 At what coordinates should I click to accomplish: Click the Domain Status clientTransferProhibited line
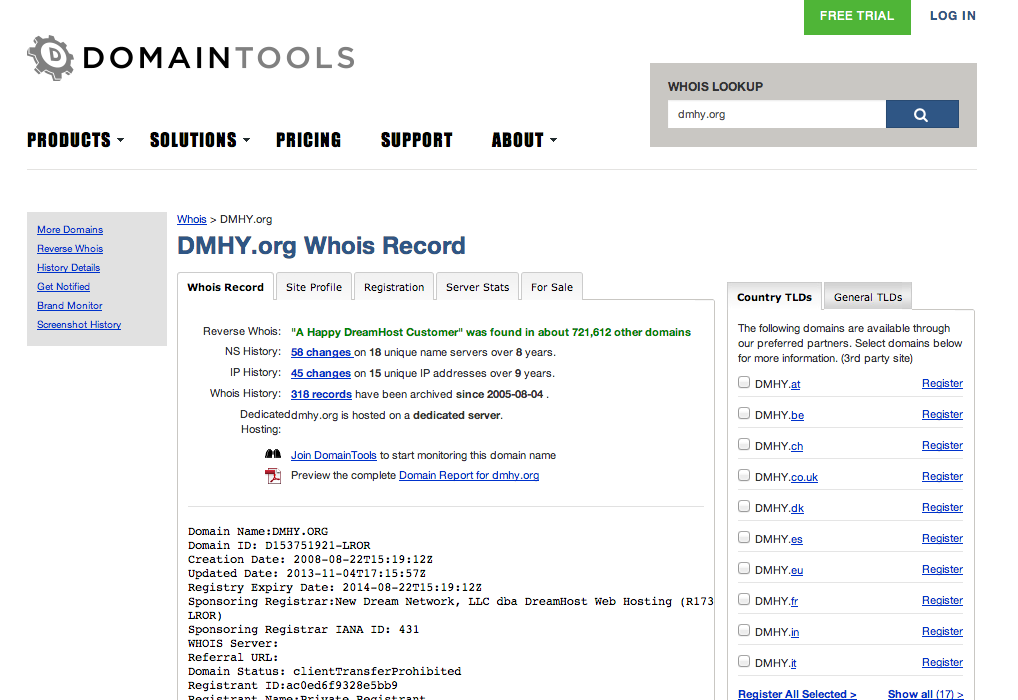click(x=325, y=671)
